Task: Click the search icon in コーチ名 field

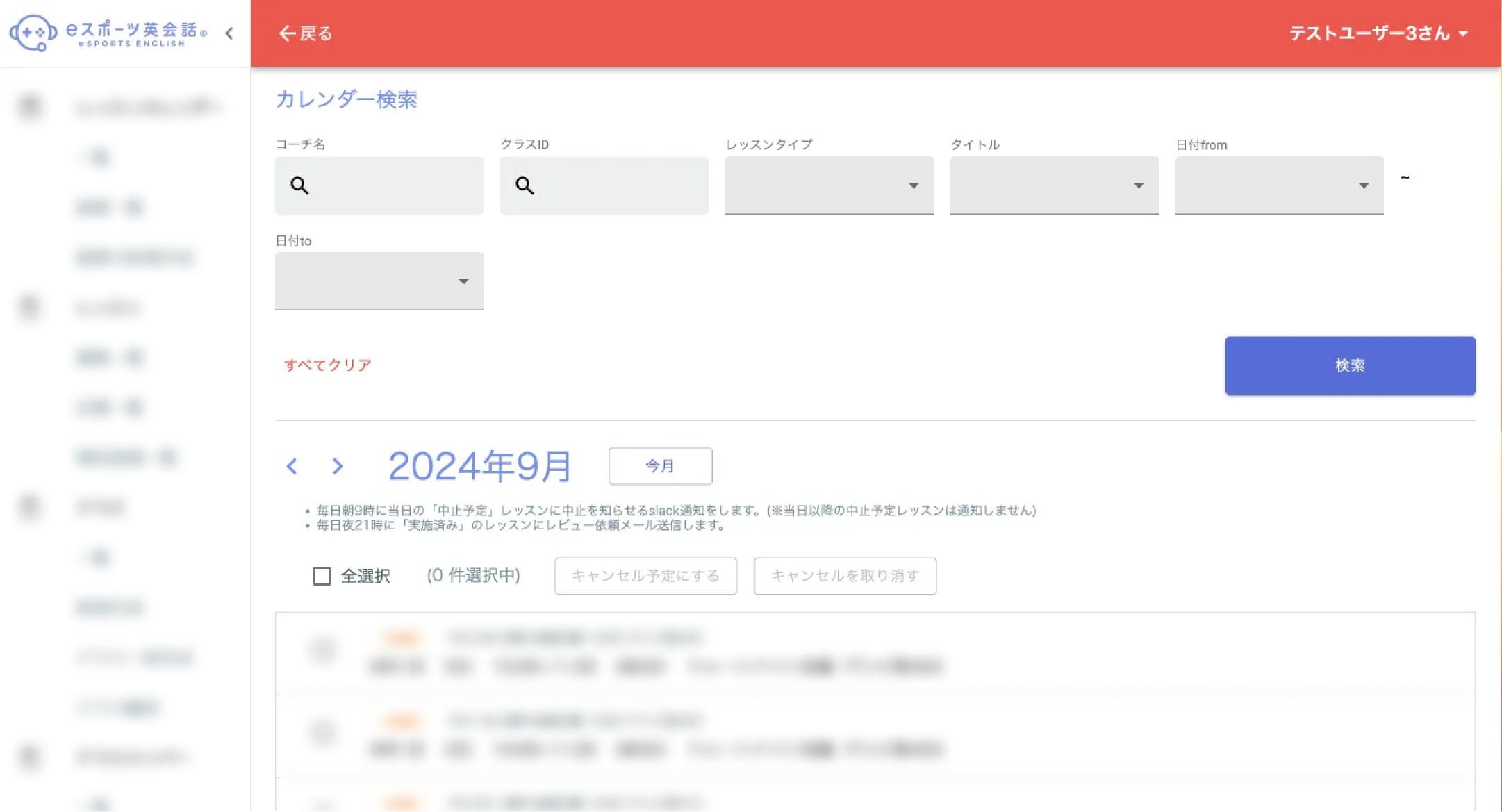Action: click(299, 185)
